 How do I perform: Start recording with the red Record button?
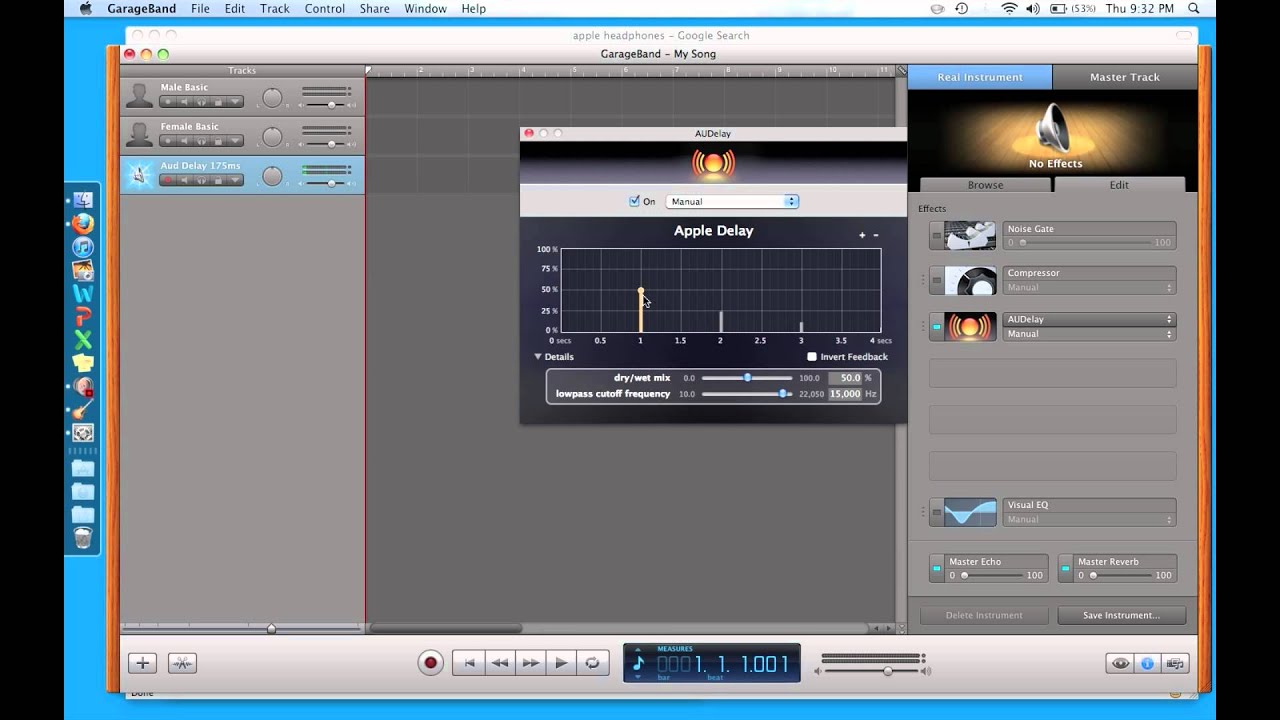tap(431, 663)
